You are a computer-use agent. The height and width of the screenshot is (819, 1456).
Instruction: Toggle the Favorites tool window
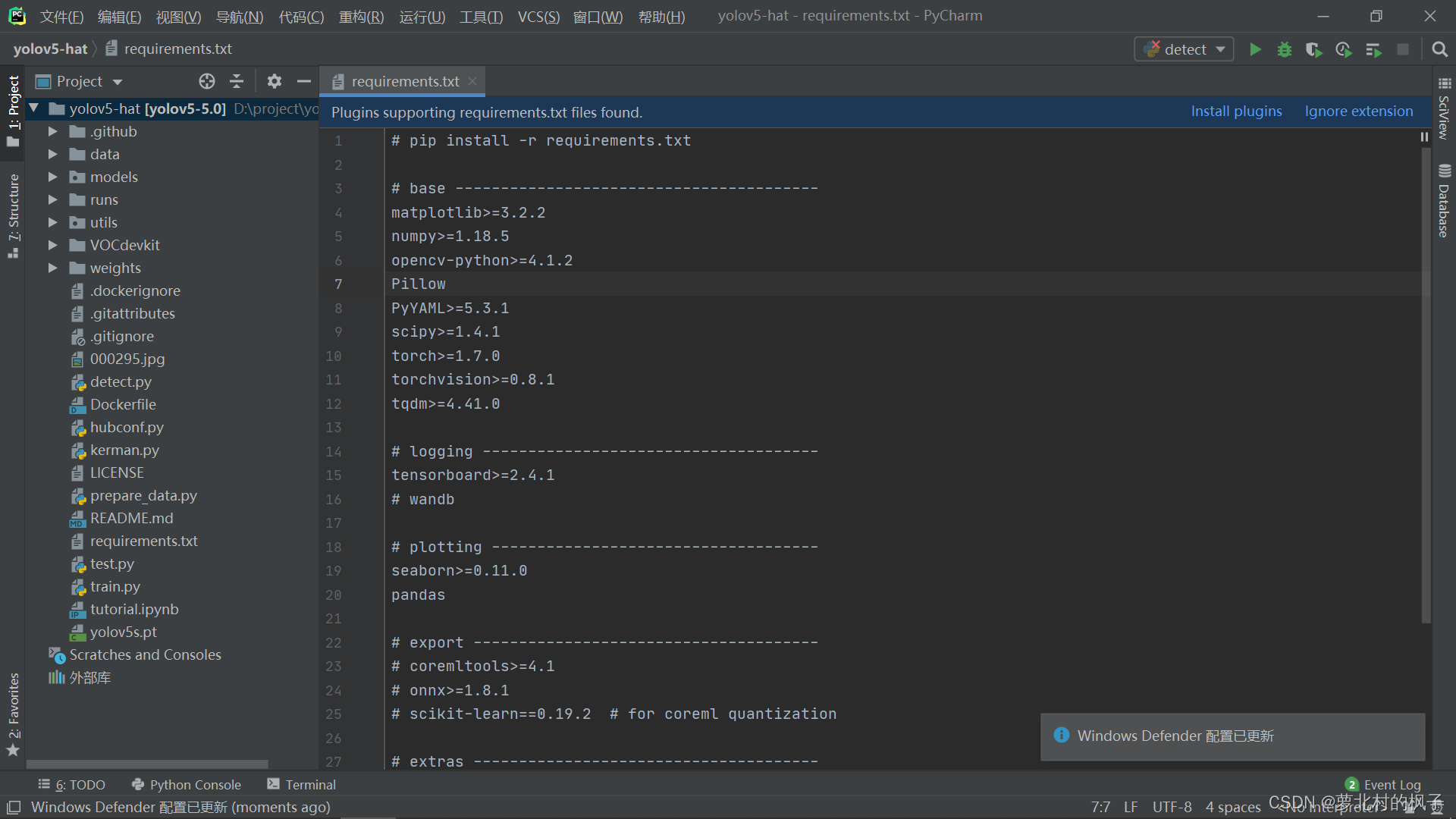coord(13,714)
